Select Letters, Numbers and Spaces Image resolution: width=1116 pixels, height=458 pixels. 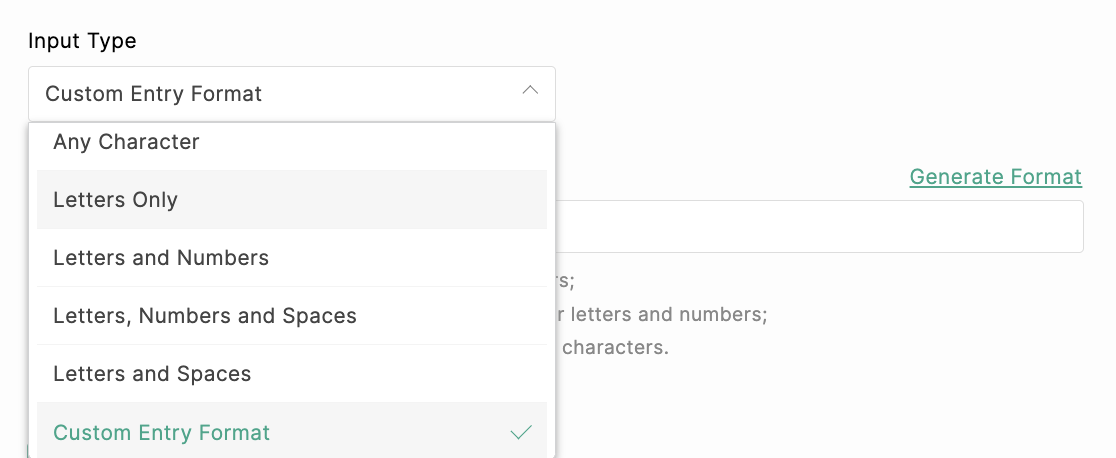point(205,316)
